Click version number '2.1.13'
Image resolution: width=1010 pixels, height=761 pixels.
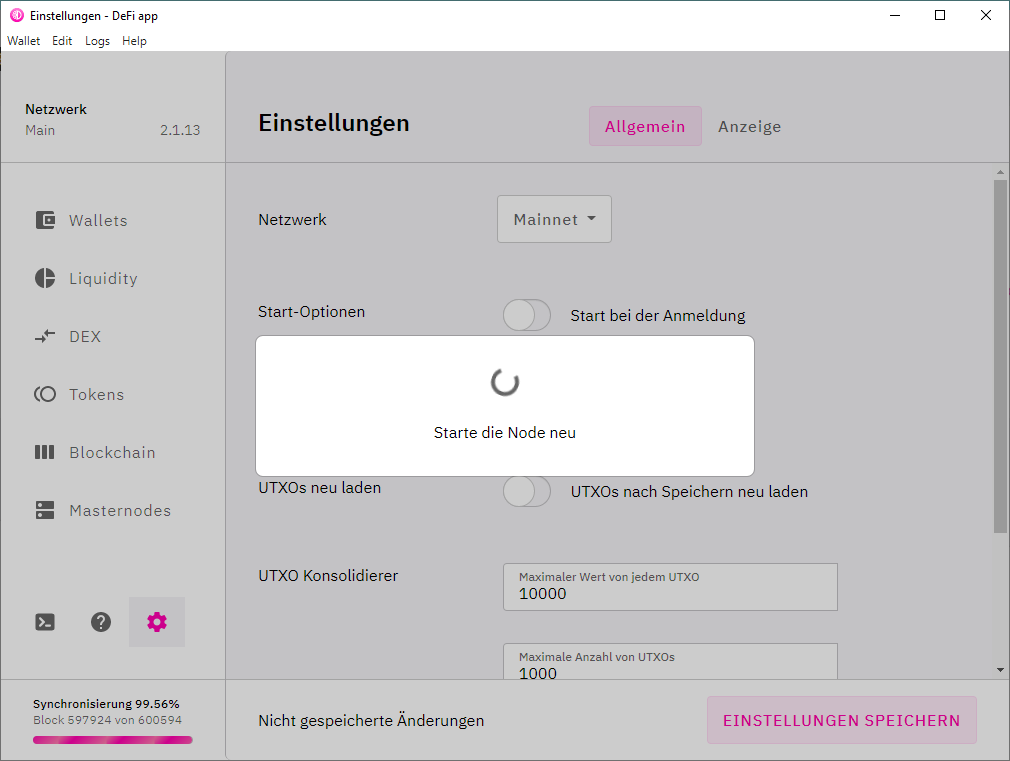180,130
